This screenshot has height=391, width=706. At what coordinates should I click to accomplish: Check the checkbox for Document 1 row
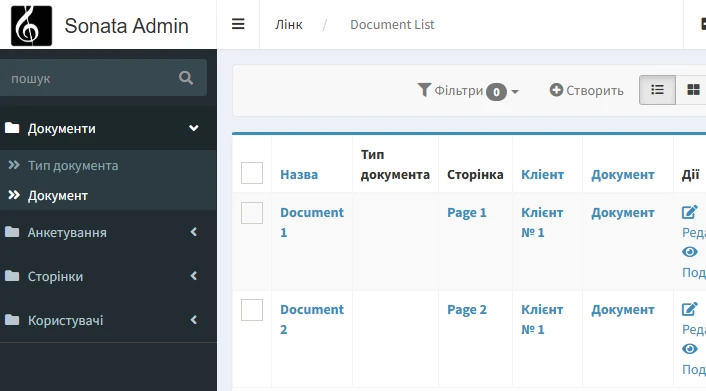click(x=252, y=213)
